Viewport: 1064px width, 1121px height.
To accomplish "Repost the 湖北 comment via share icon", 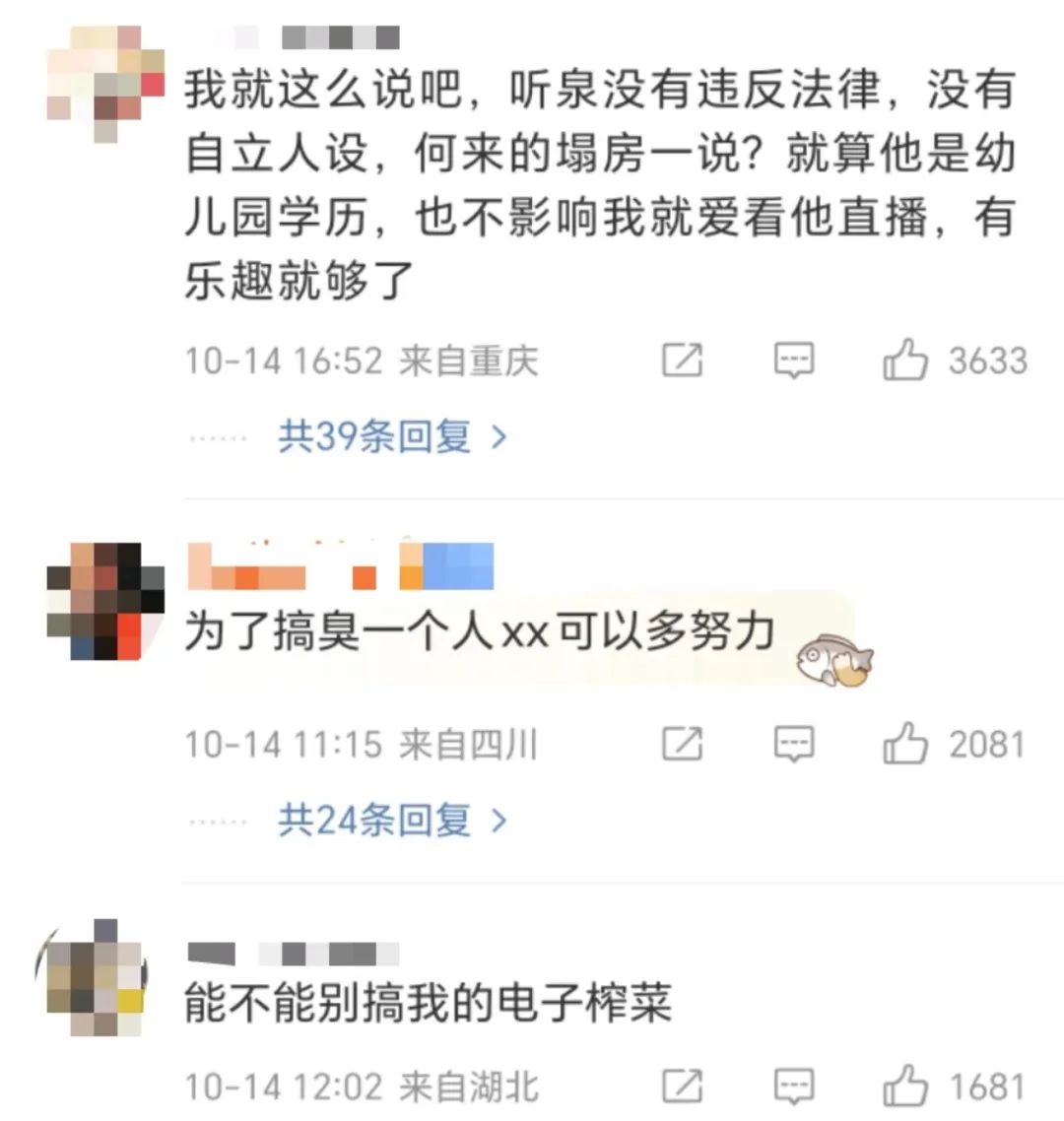I will [x=682, y=1087].
